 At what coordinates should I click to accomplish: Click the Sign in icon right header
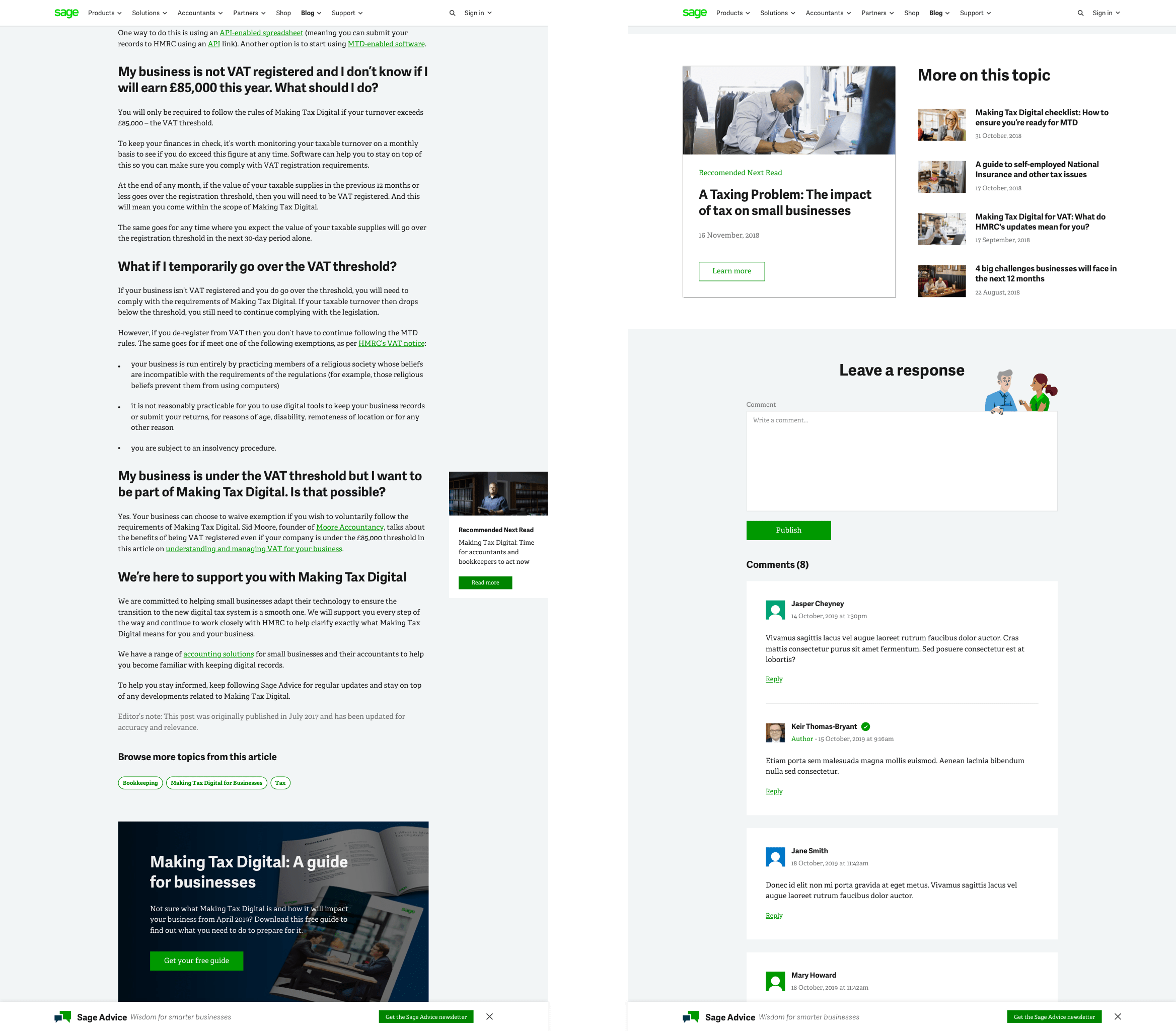click(1102, 13)
